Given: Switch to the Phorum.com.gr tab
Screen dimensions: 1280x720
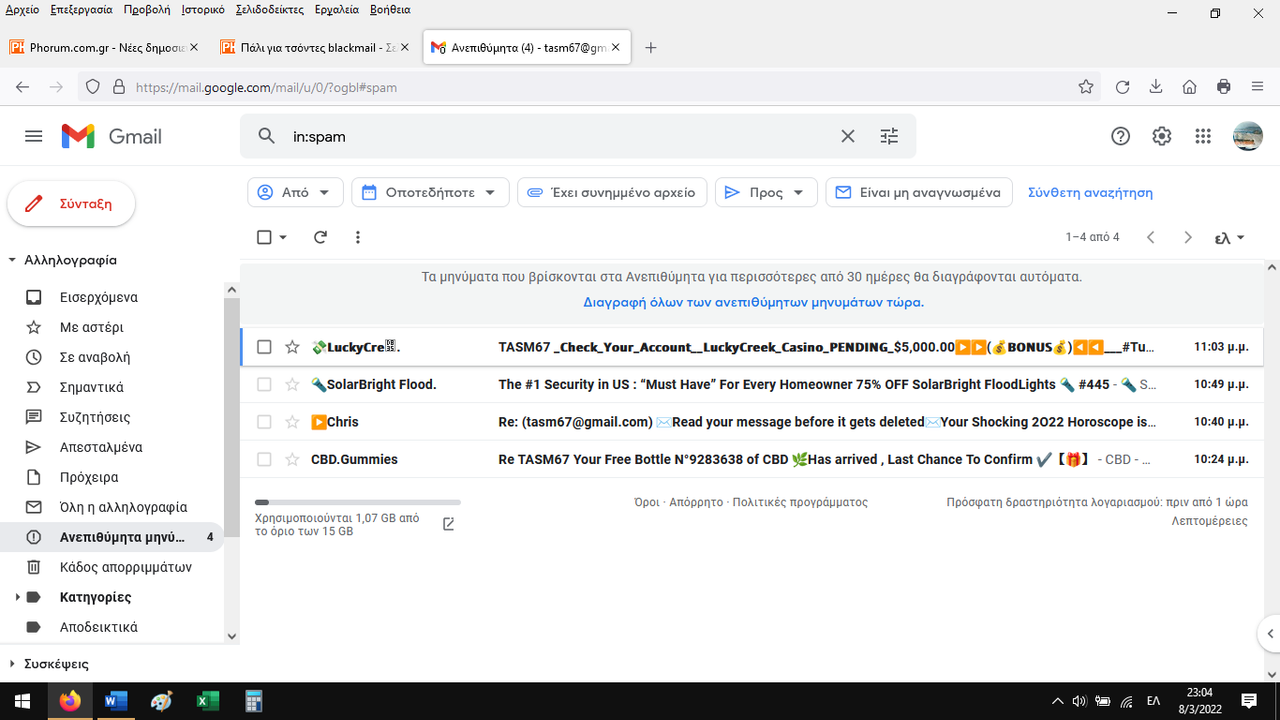Looking at the screenshot, I should pos(105,47).
